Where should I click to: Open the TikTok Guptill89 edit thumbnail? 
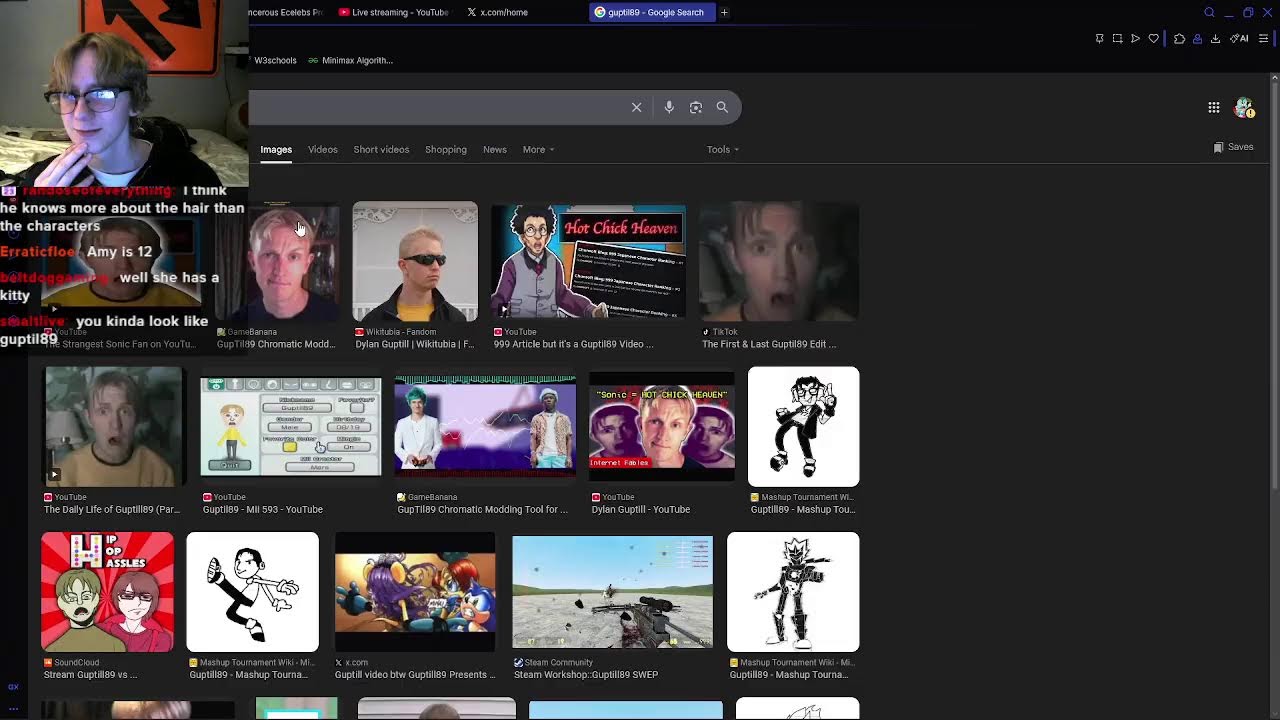[x=779, y=262]
